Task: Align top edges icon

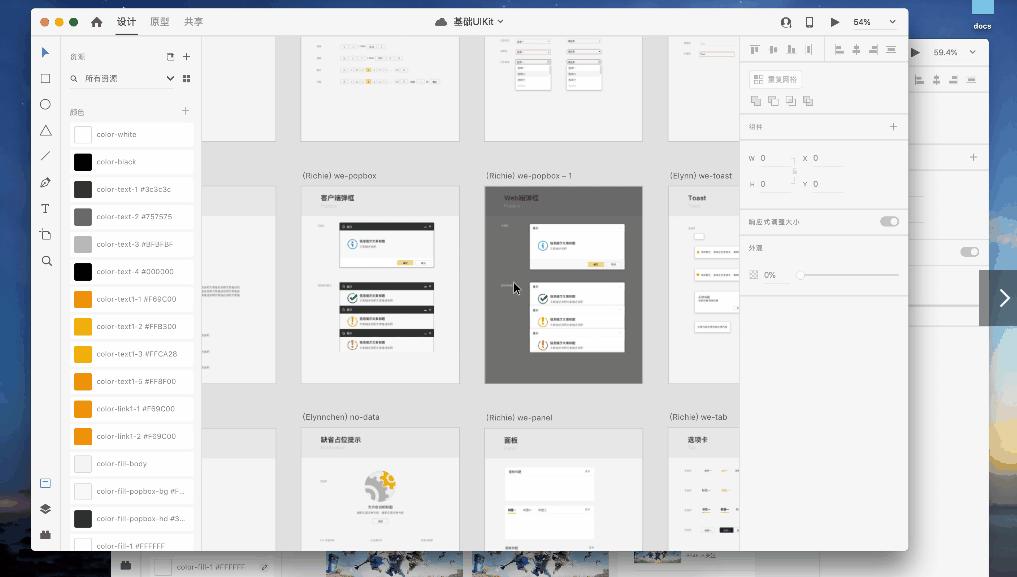Action: [754, 50]
